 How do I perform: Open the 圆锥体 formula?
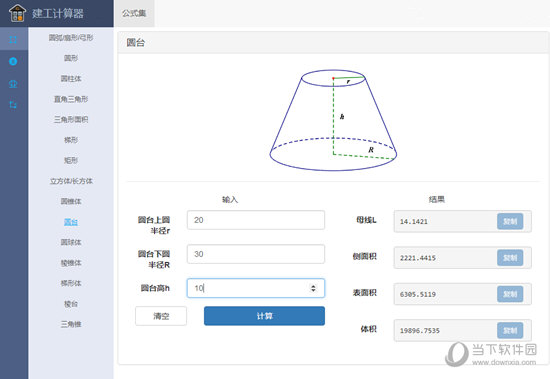(71, 201)
